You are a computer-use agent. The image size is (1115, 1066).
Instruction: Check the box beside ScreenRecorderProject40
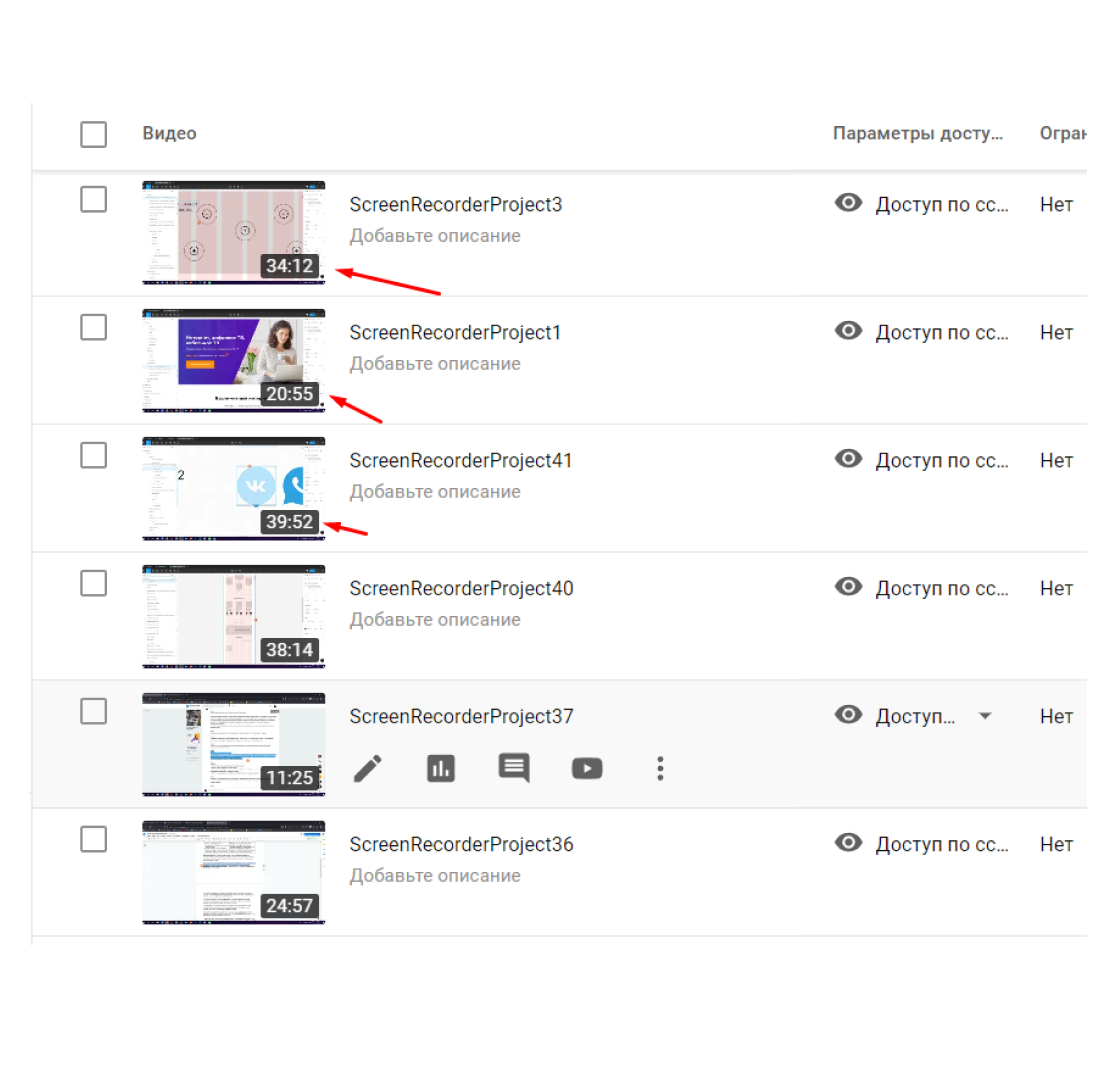click(x=93, y=583)
